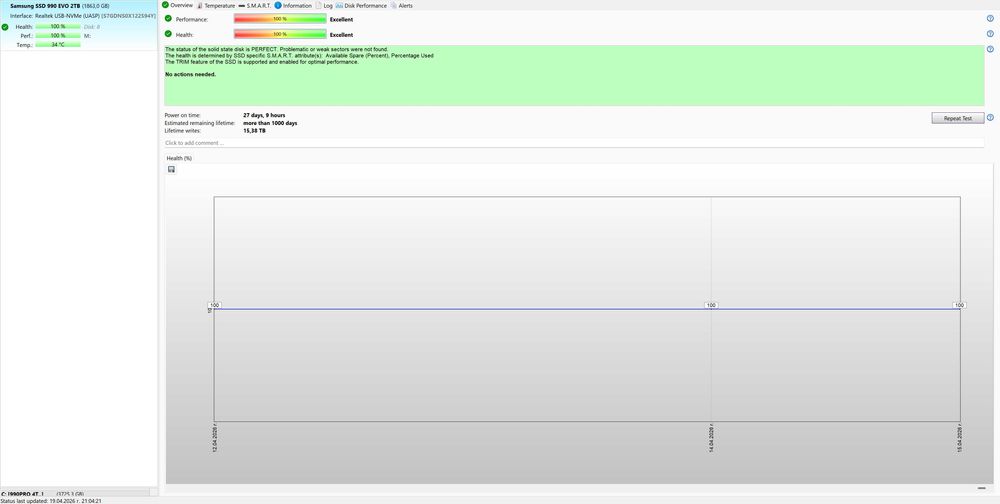Open the help icon on the Performance row

(x=990, y=19)
